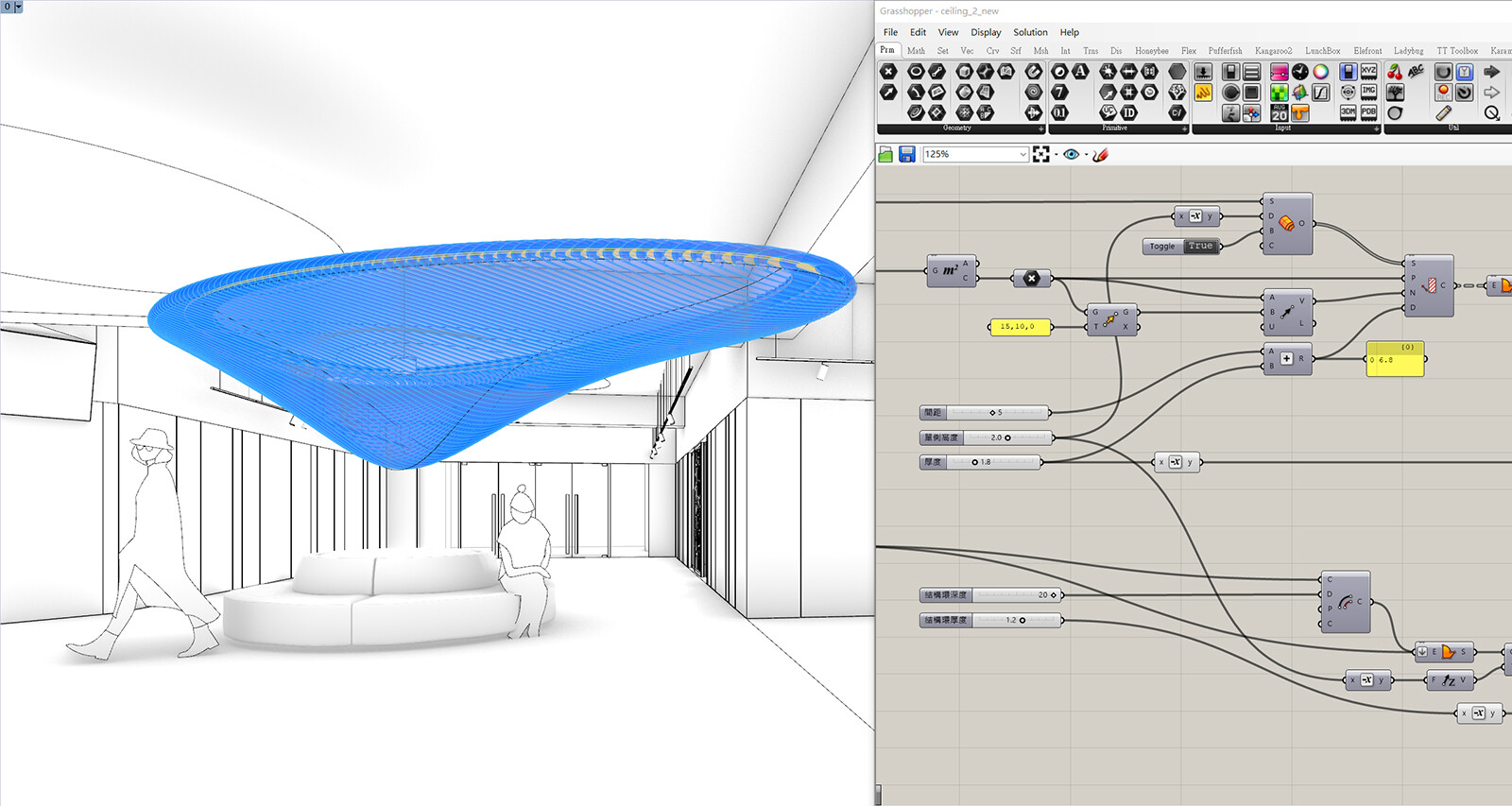This screenshot has height=806, width=1512.
Task: Click the Area m² component
Action: point(951,270)
